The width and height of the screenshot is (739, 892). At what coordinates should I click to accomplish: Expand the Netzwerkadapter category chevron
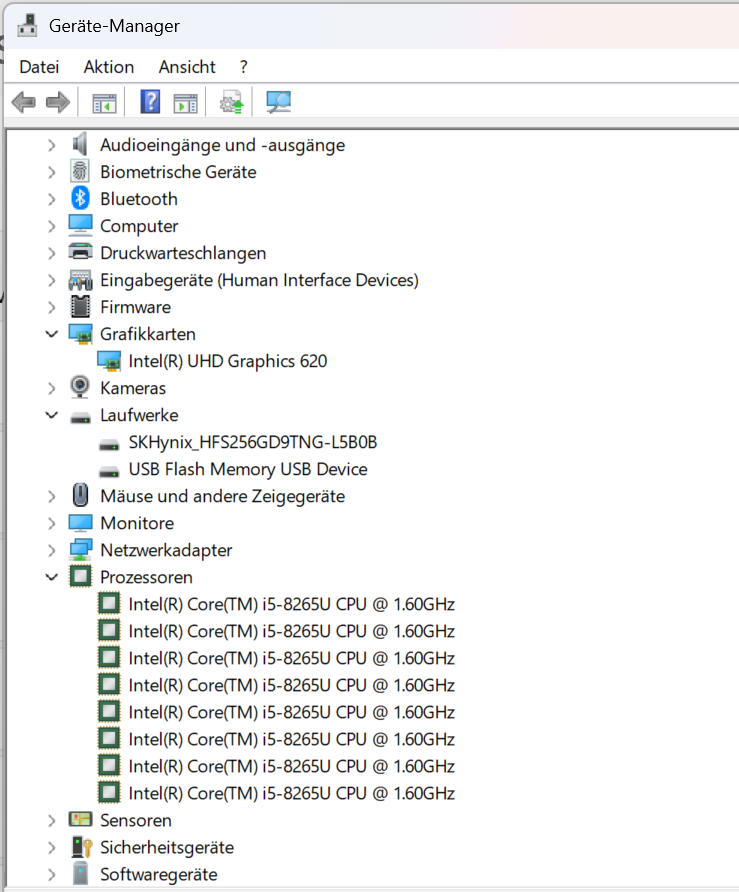click(x=52, y=551)
